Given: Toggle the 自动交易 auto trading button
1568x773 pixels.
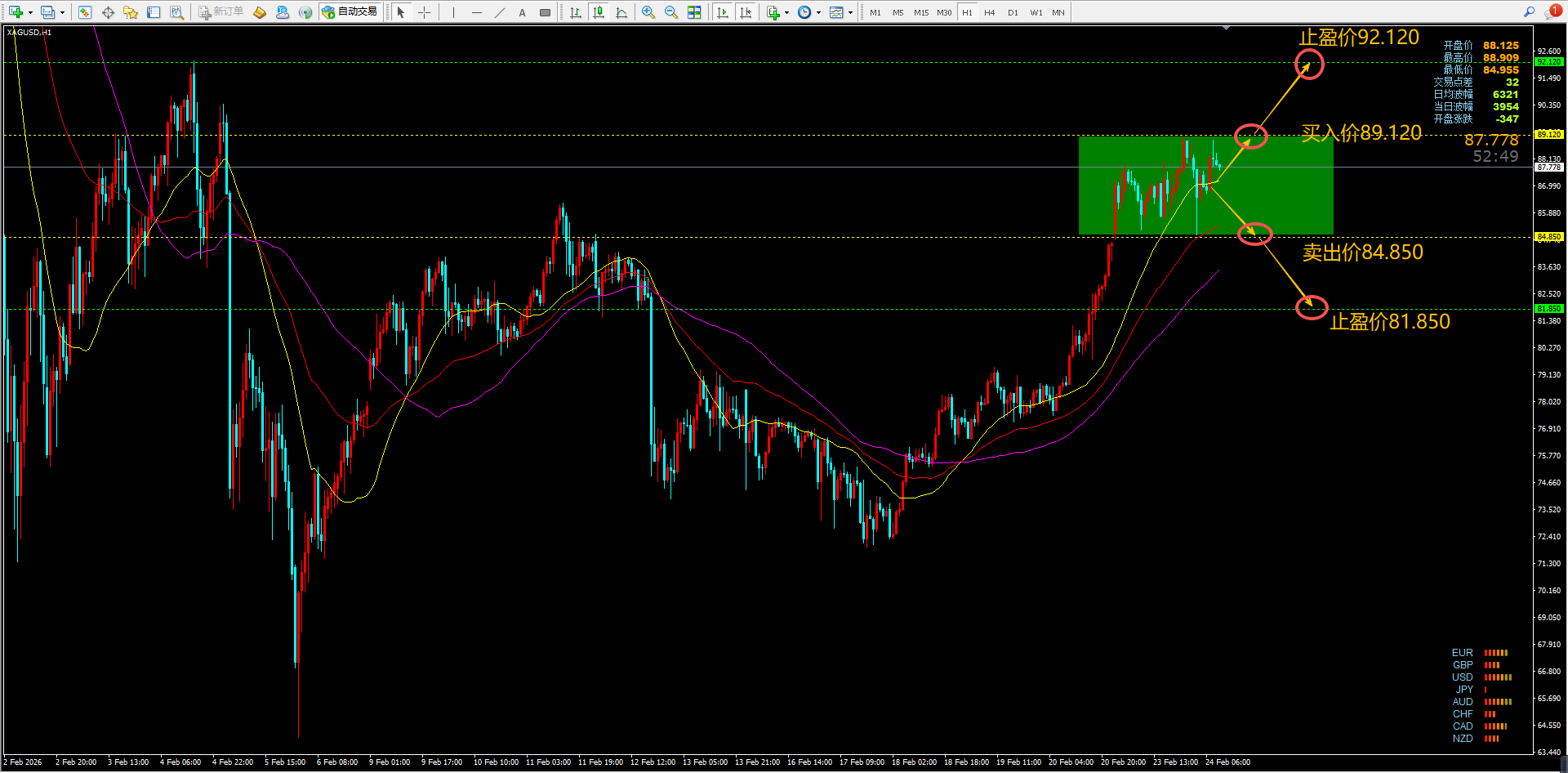Looking at the screenshot, I should coord(350,12).
